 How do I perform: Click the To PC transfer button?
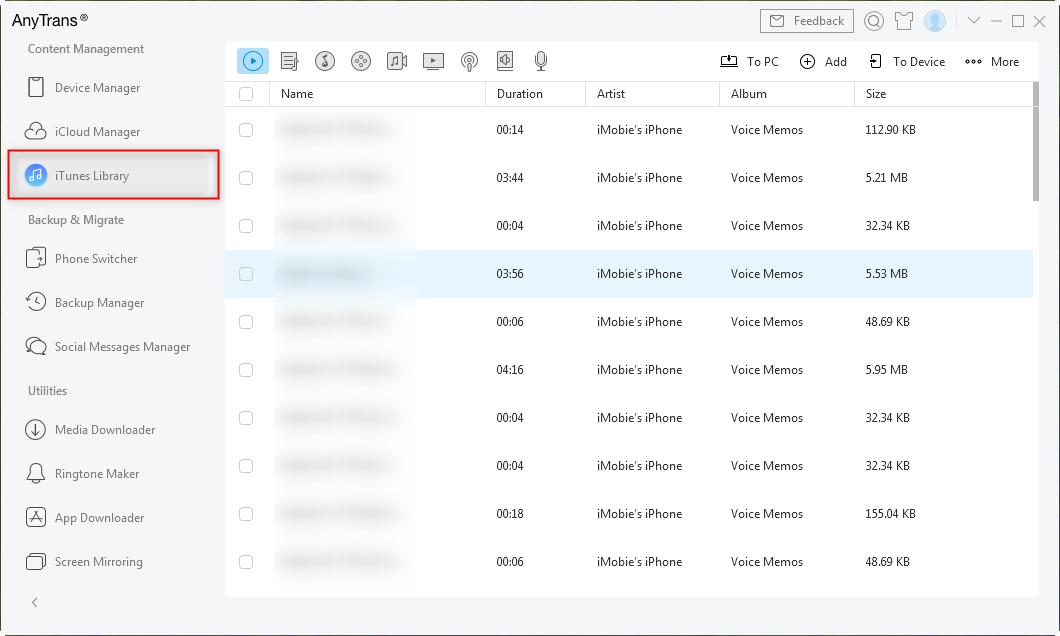pyautogui.click(x=749, y=62)
